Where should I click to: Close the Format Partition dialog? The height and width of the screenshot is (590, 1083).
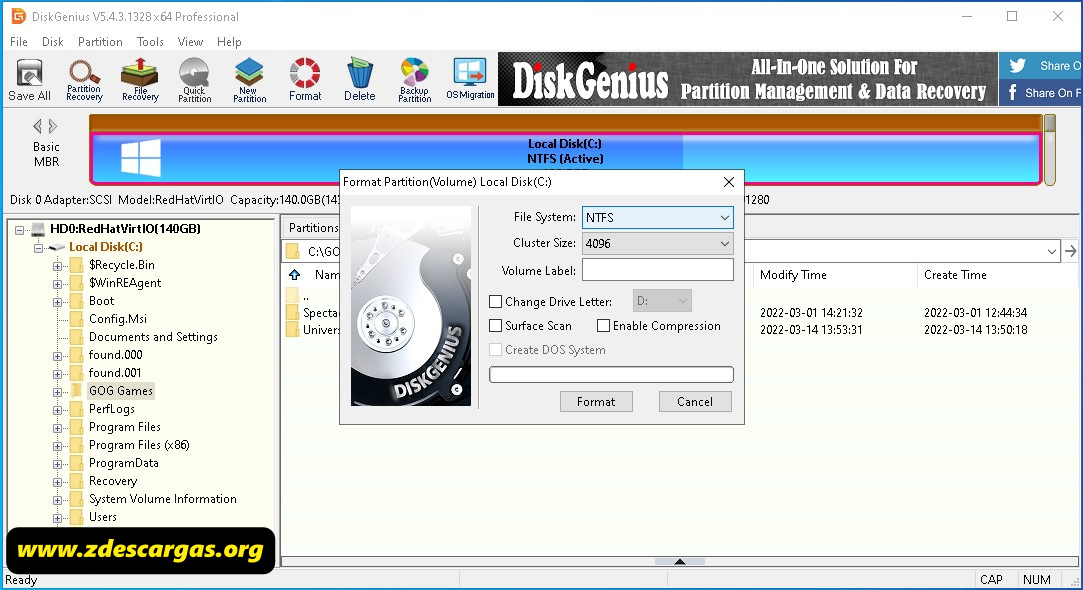tap(729, 182)
